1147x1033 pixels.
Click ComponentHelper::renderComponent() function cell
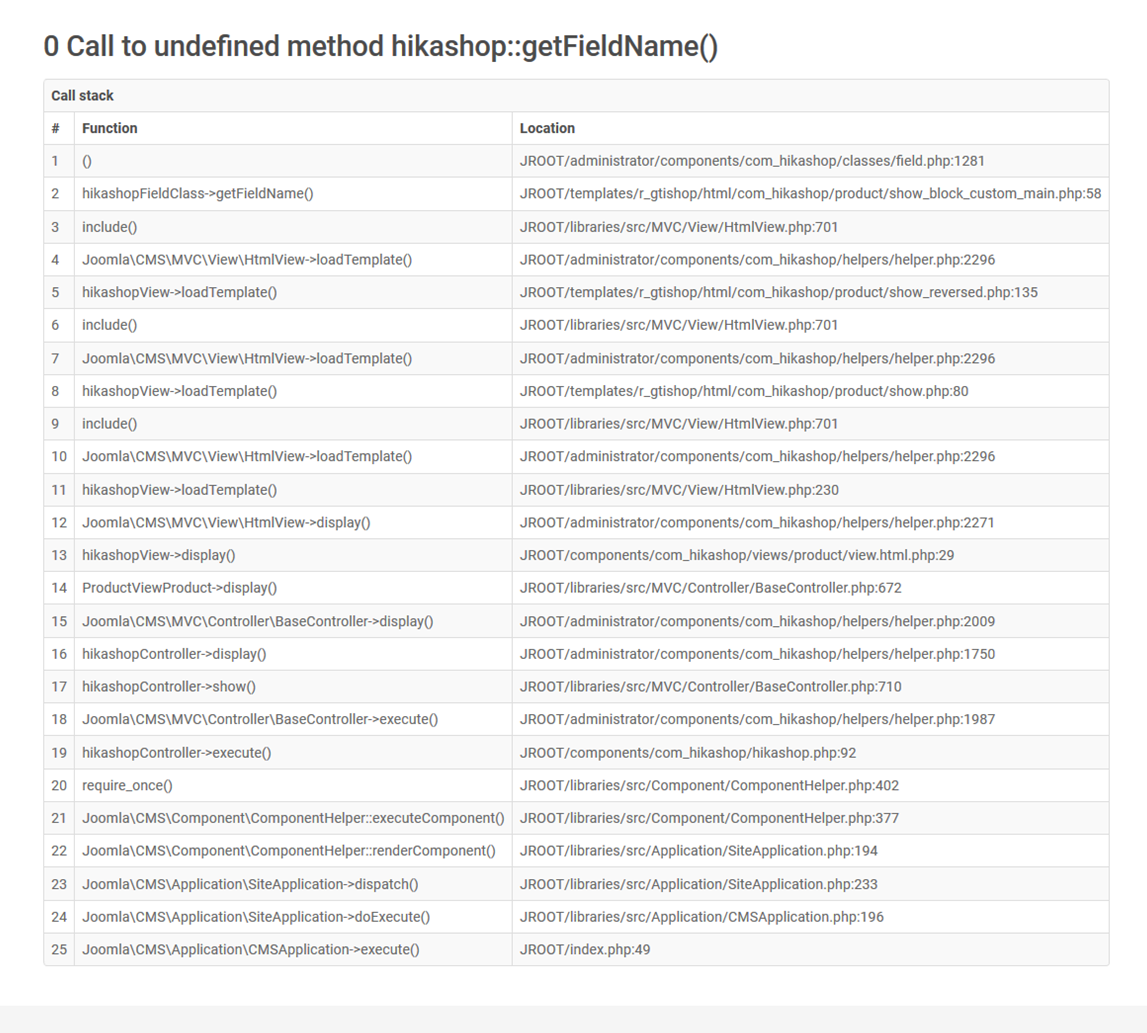pyautogui.click(x=288, y=851)
